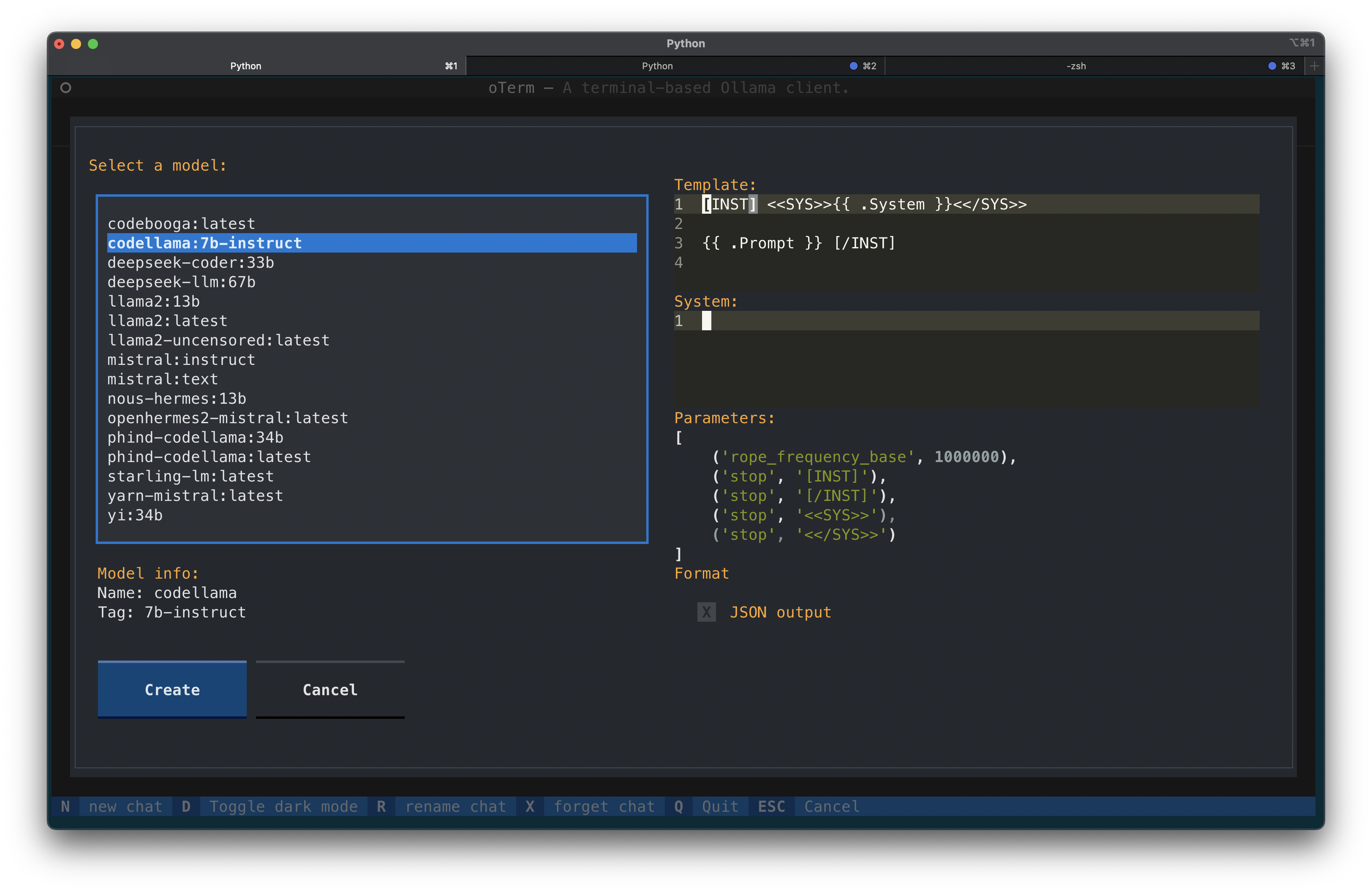The image size is (1372, 892).
Task: Select yi:34b model
Action: point(135,515)
